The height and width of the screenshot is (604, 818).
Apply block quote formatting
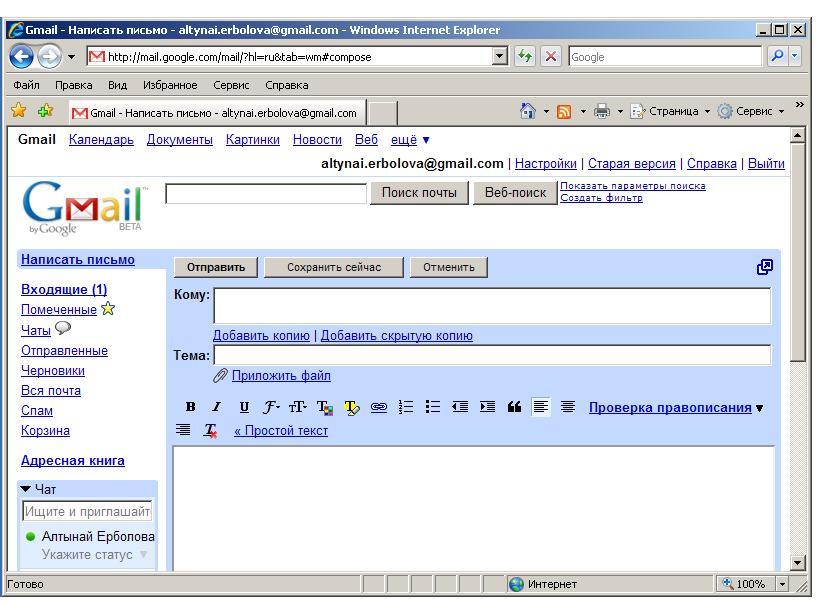[x=514, y=407]
